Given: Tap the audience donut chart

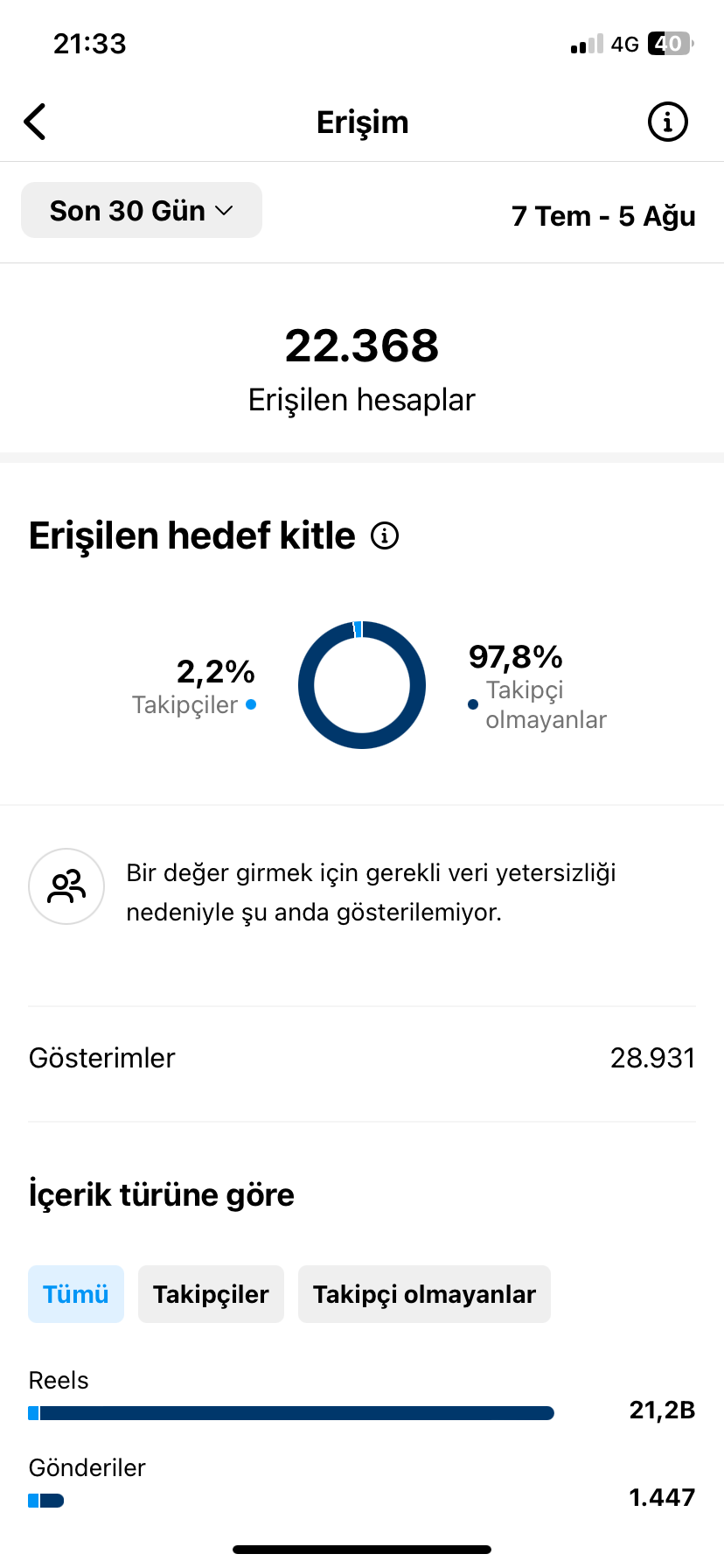Looking at the screenshot, I should [x=362, y=685].
